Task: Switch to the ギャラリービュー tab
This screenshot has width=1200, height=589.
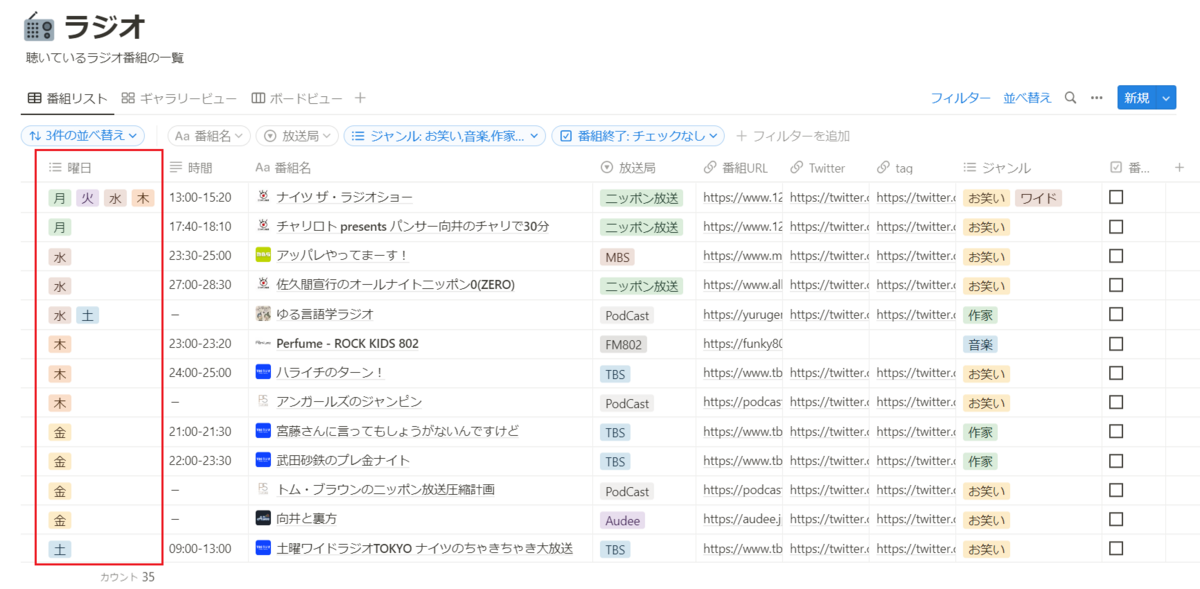Action: 179,98
